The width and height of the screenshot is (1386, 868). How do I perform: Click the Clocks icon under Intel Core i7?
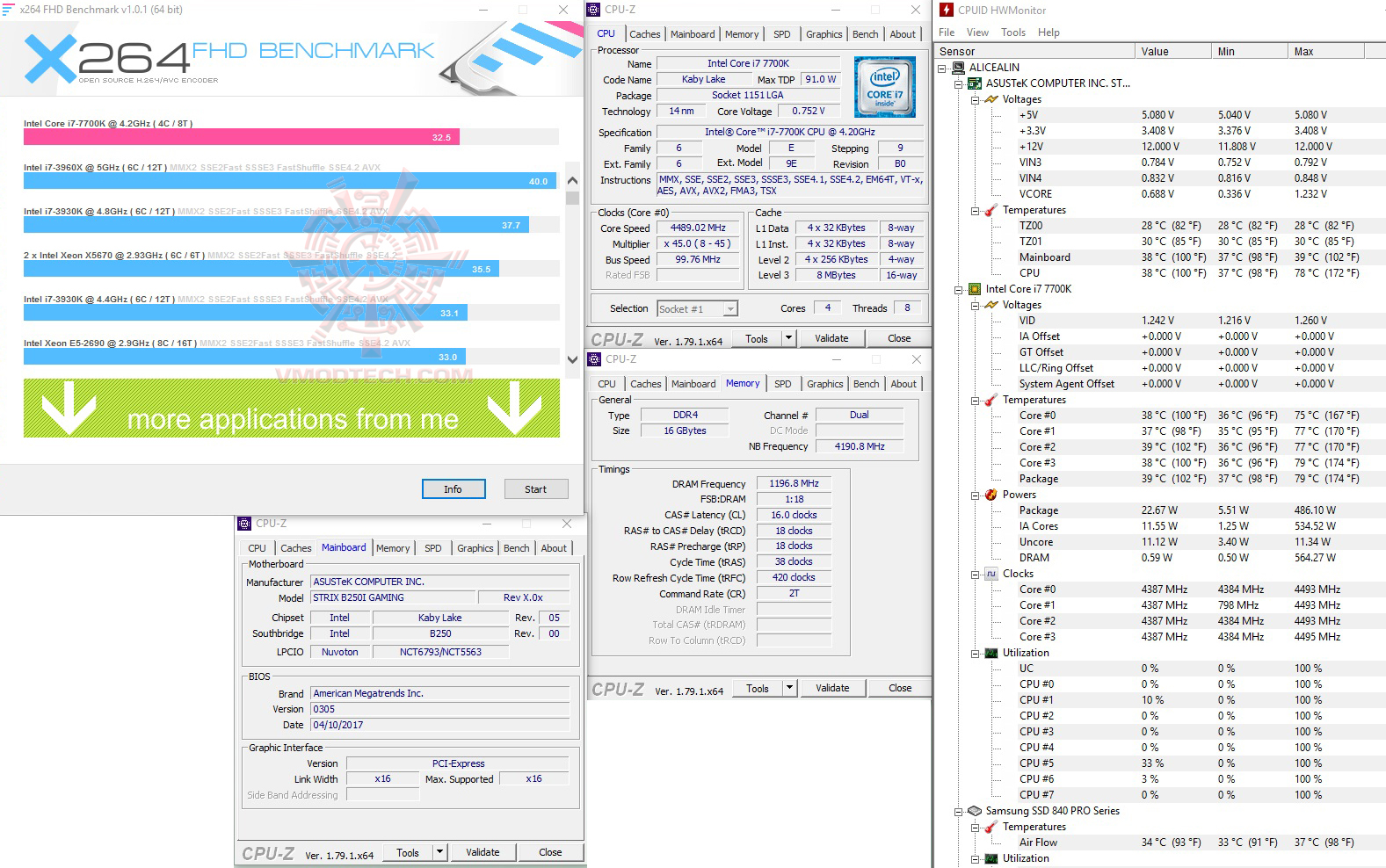pos(991,574)
